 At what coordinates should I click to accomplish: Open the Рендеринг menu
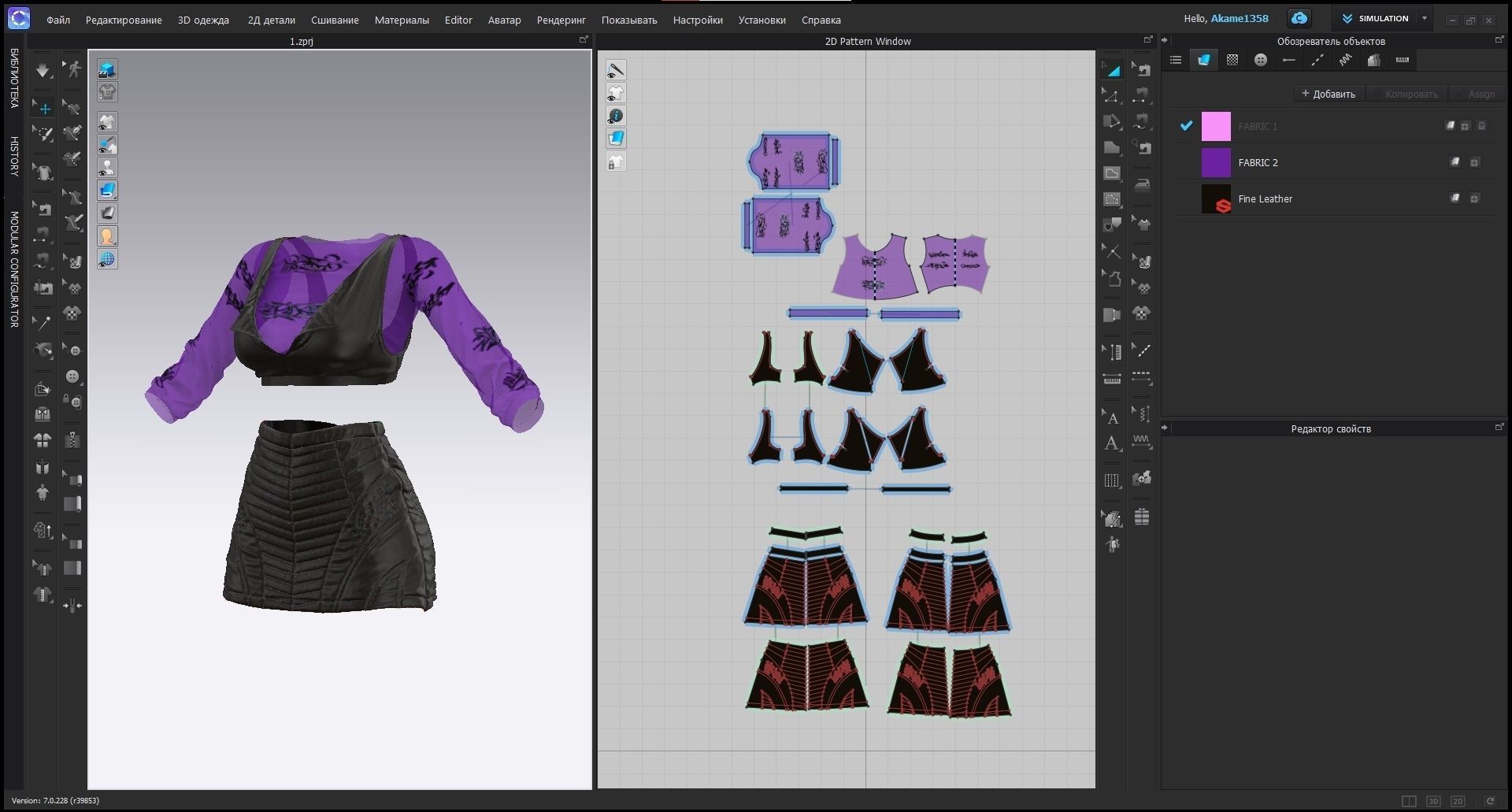561,20
